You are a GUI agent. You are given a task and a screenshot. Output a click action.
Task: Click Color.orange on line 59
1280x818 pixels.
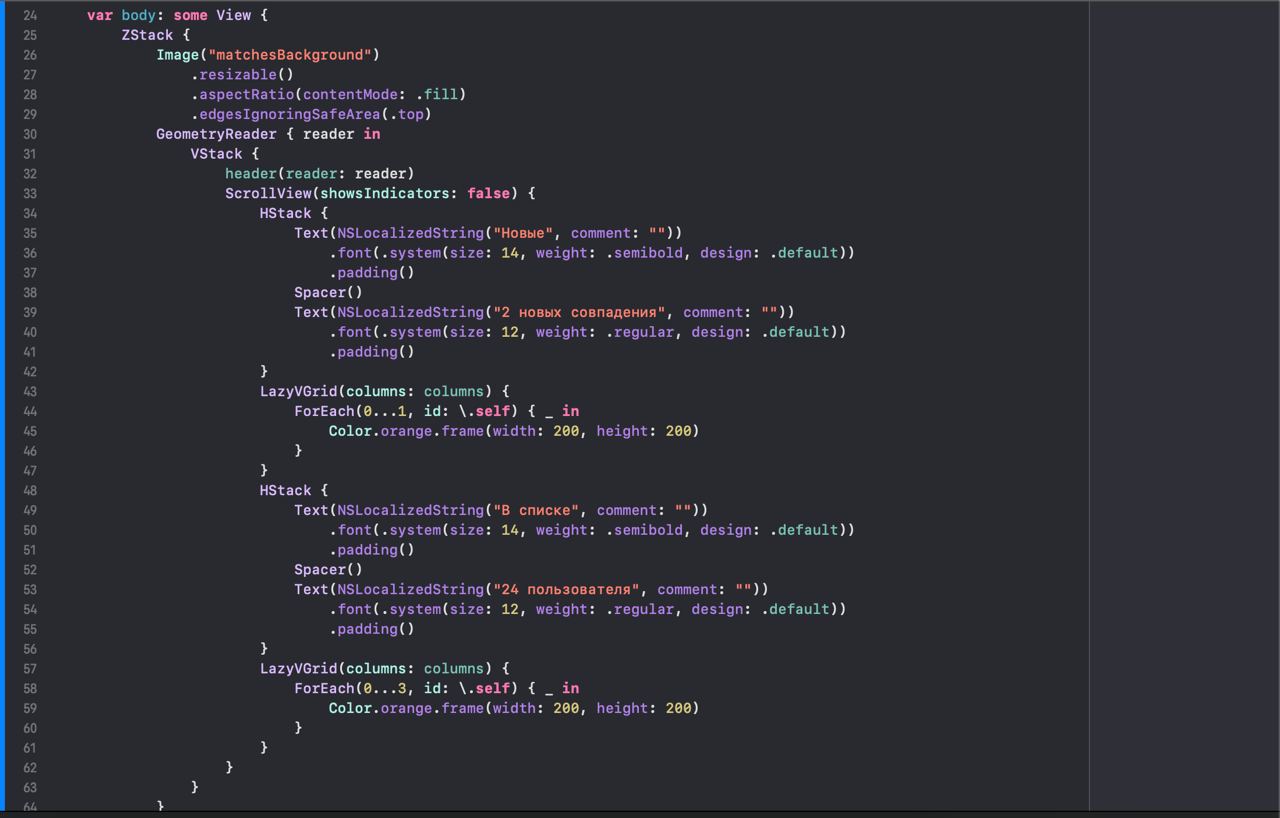coord(380,708)
